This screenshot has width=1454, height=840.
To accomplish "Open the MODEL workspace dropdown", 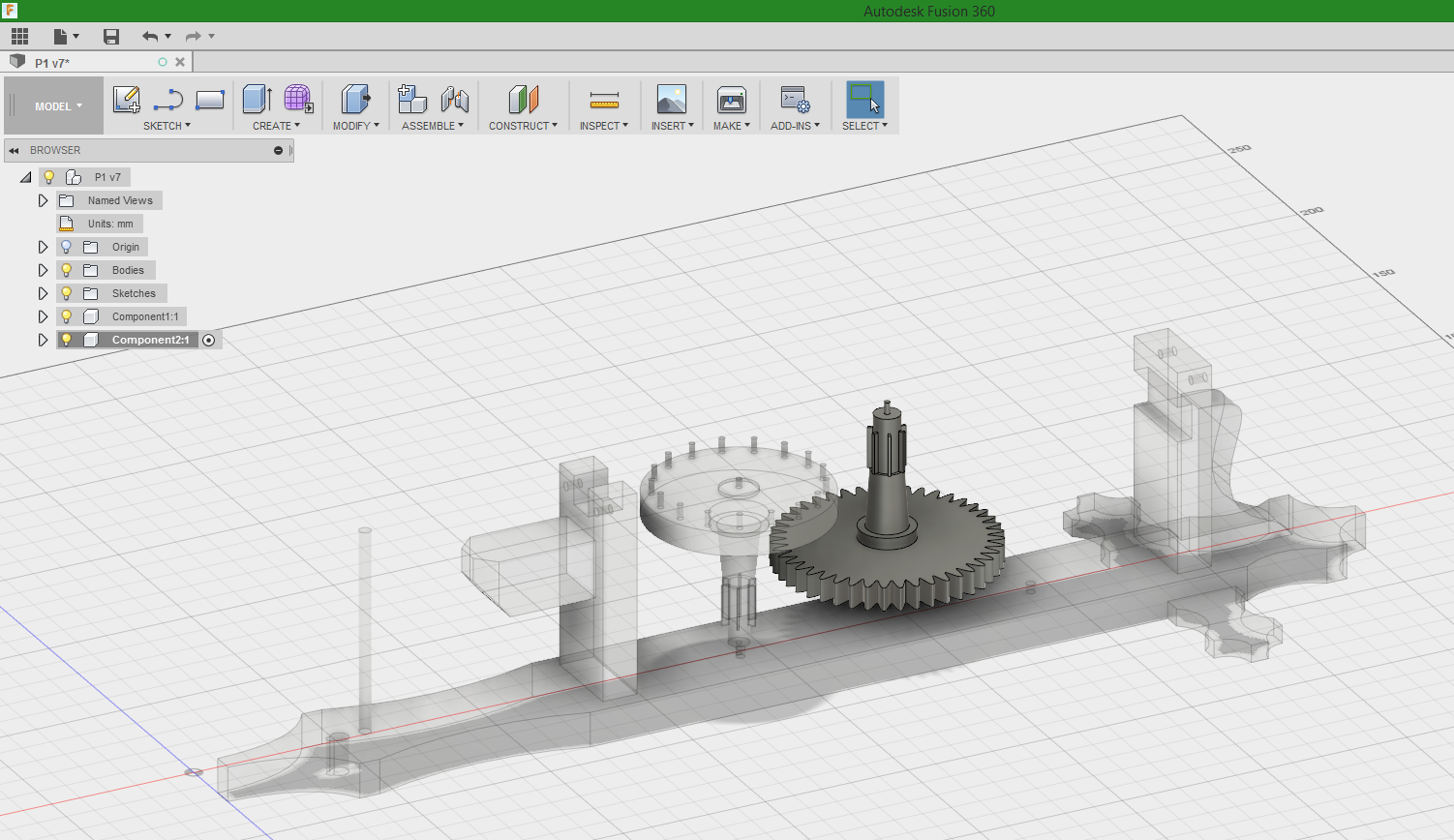I will coord(58,106).
